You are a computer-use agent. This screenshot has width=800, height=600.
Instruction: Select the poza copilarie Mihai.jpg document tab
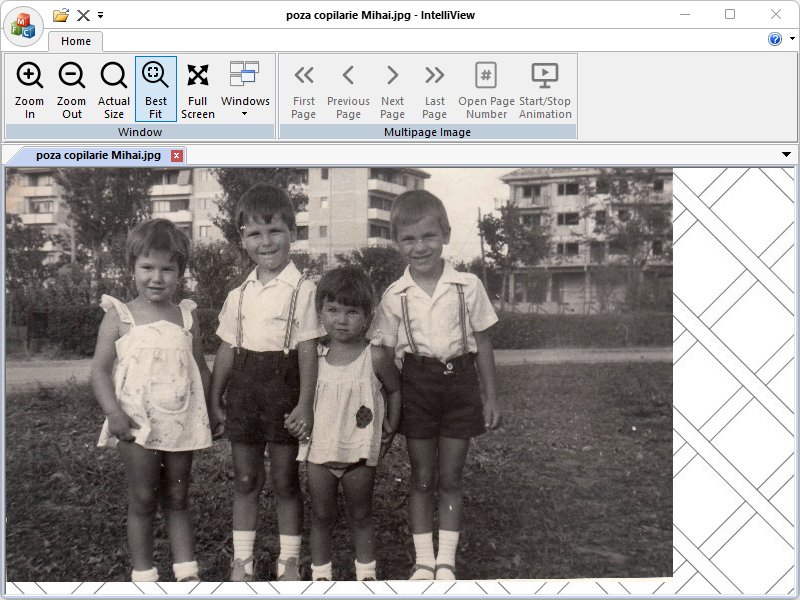pos(98,155)
